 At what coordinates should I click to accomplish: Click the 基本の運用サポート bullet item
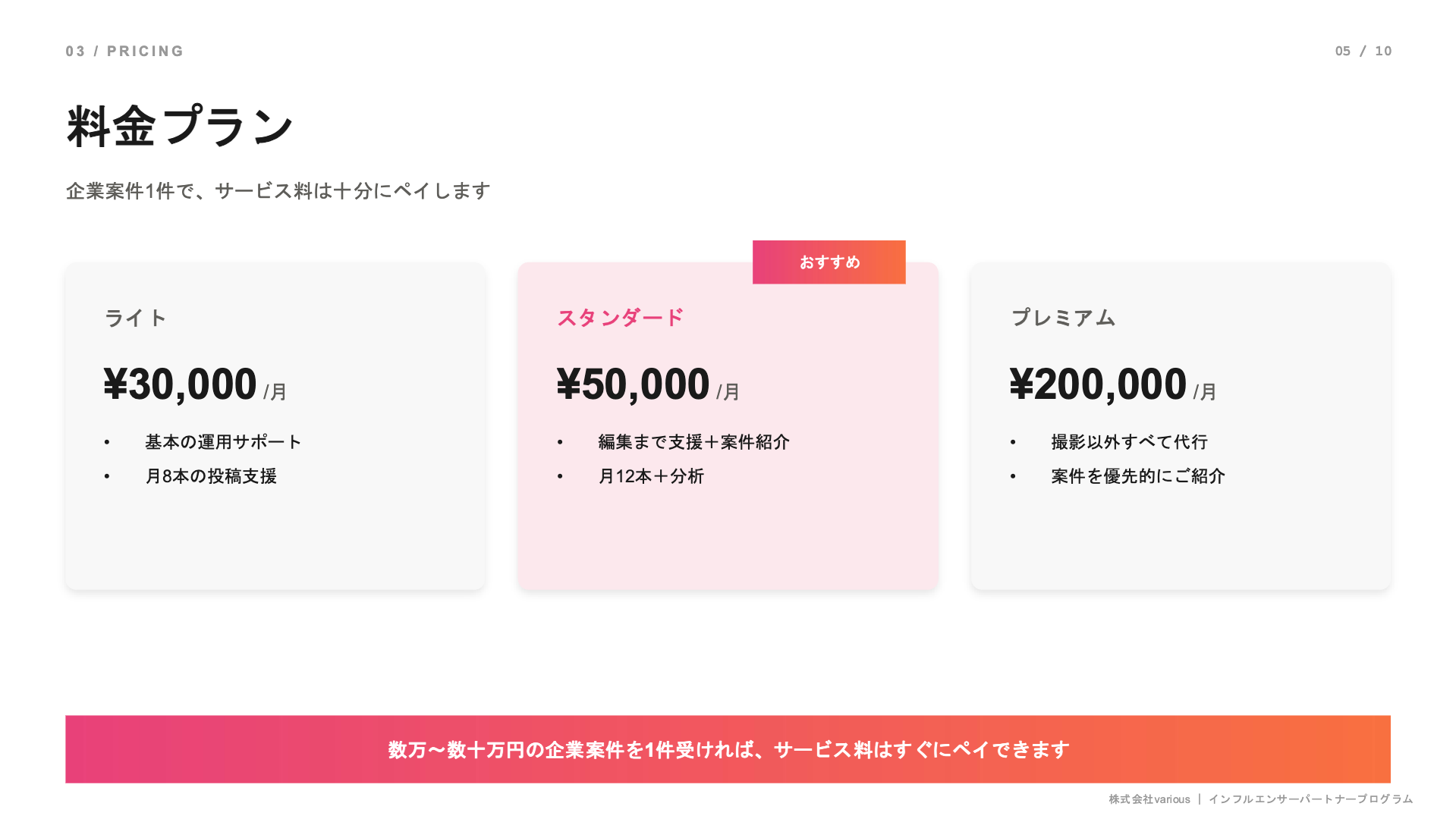click(x=224, y=442)
